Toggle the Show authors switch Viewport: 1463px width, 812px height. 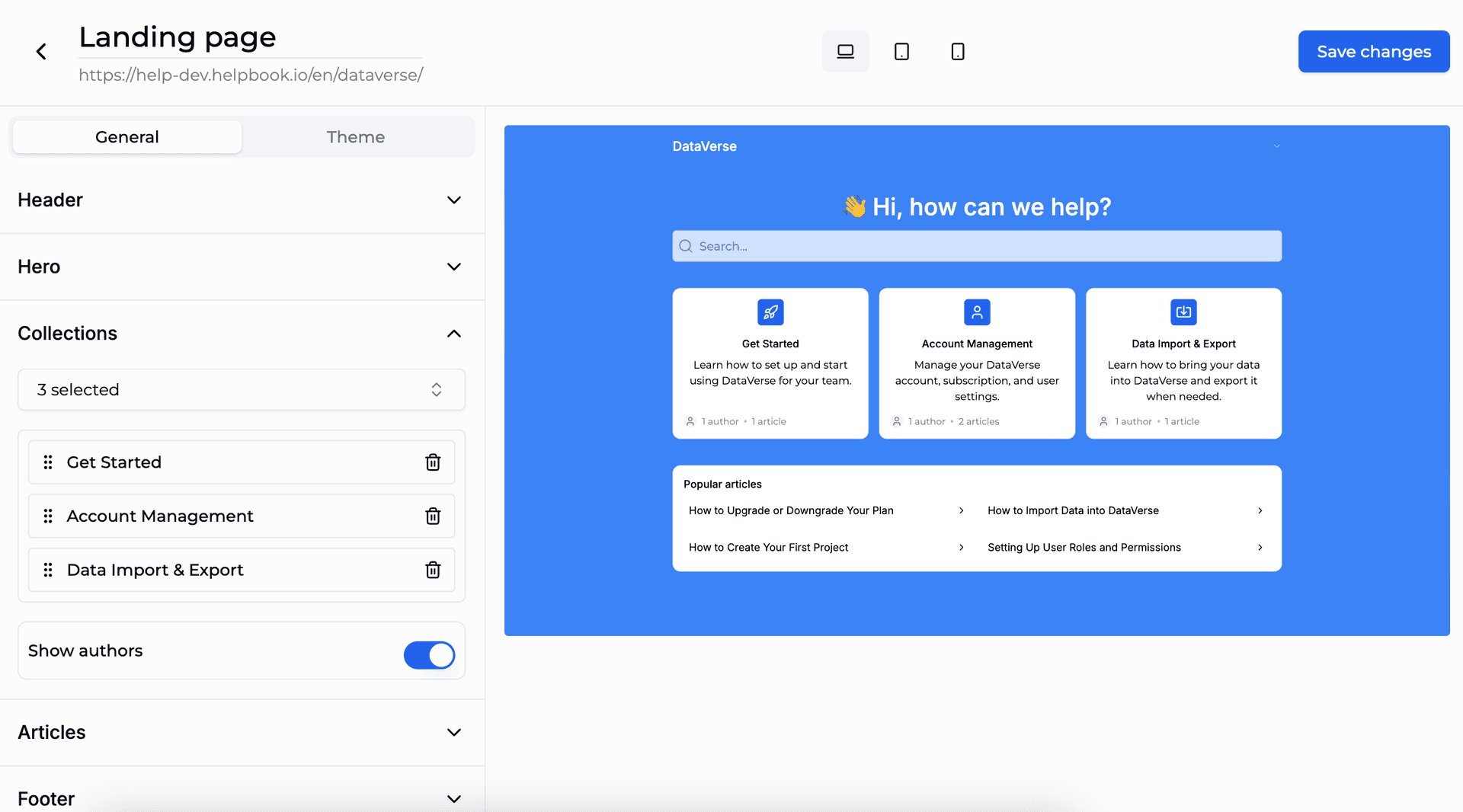click(429, 655)
